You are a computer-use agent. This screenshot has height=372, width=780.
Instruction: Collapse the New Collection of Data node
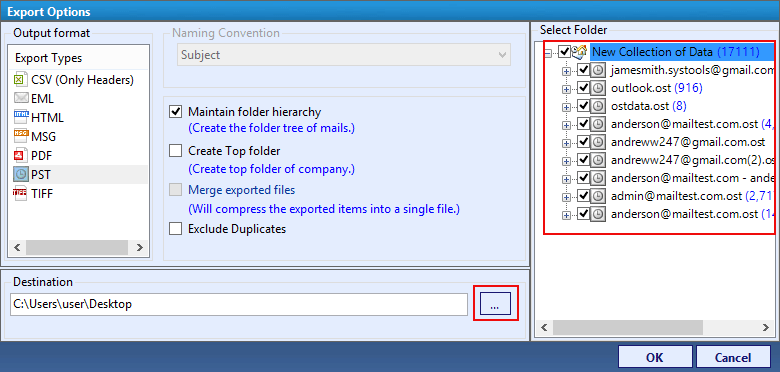pyautogui.click(x=548, y=52)
